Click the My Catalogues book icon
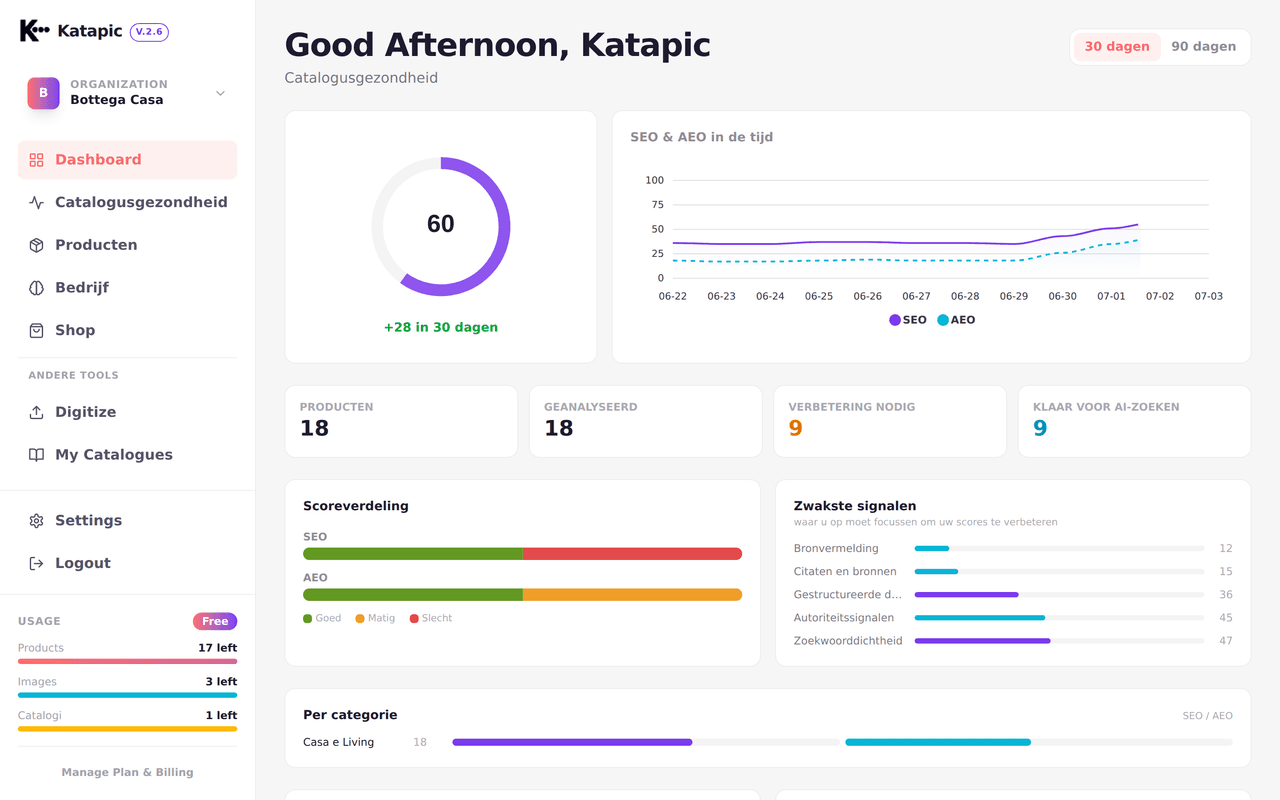The image size is (1280, 800). point(37,455)
